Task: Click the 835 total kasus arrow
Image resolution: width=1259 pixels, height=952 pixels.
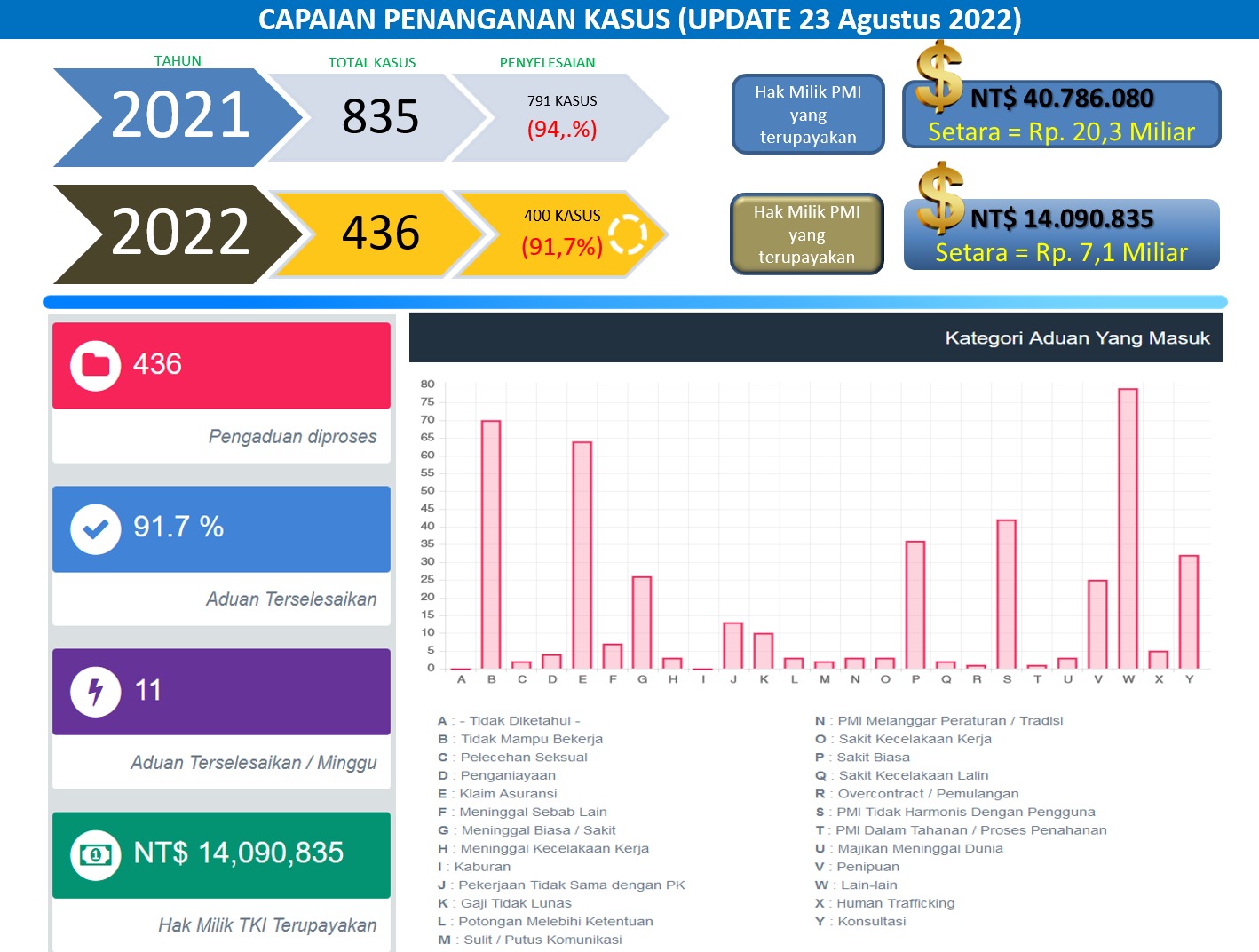Action: [x=380, y=117]
